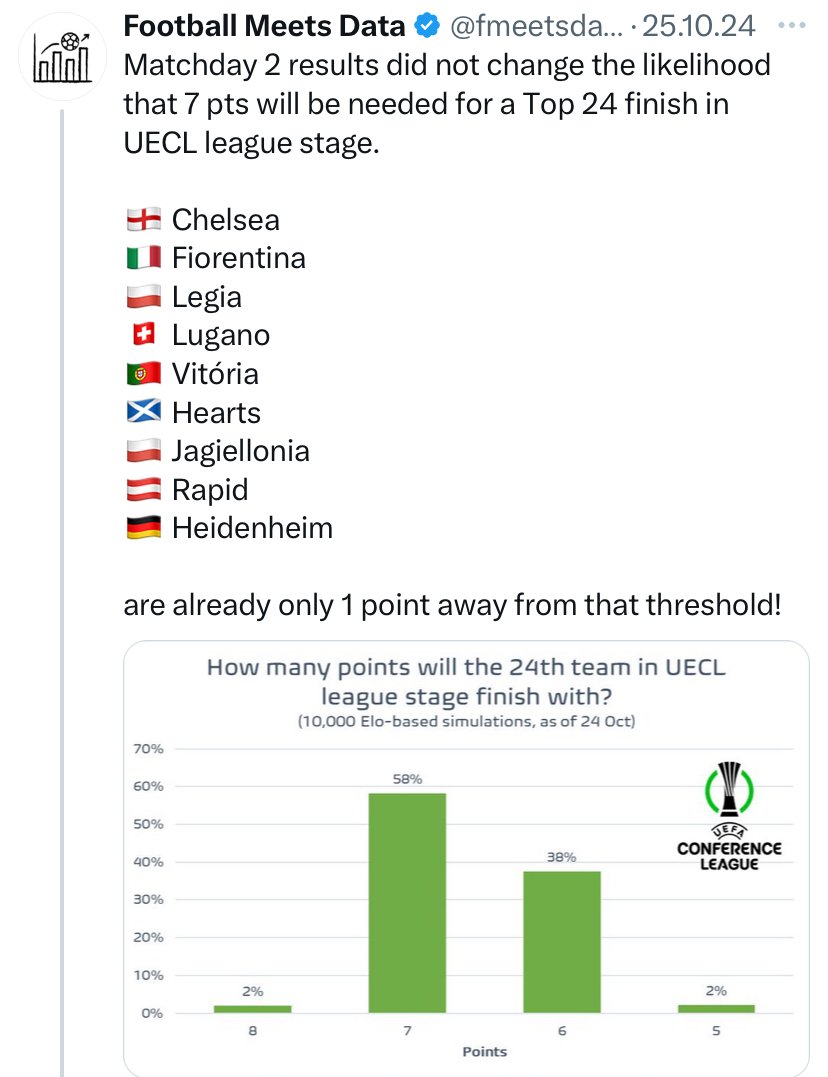Image resolution: width=828 pixels, height=1077 pixels.
Task: Click the Austria flag beside Rapid
Action: 144,490
